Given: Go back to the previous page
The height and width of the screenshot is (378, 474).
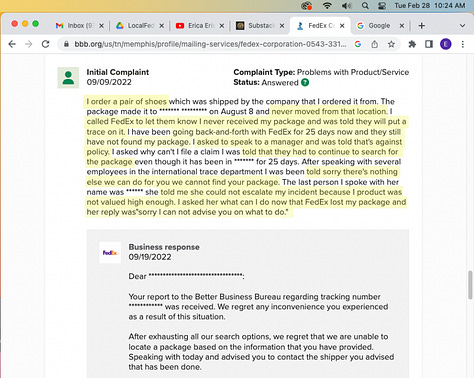Looking at the screenshot, I should pos(12,44).
